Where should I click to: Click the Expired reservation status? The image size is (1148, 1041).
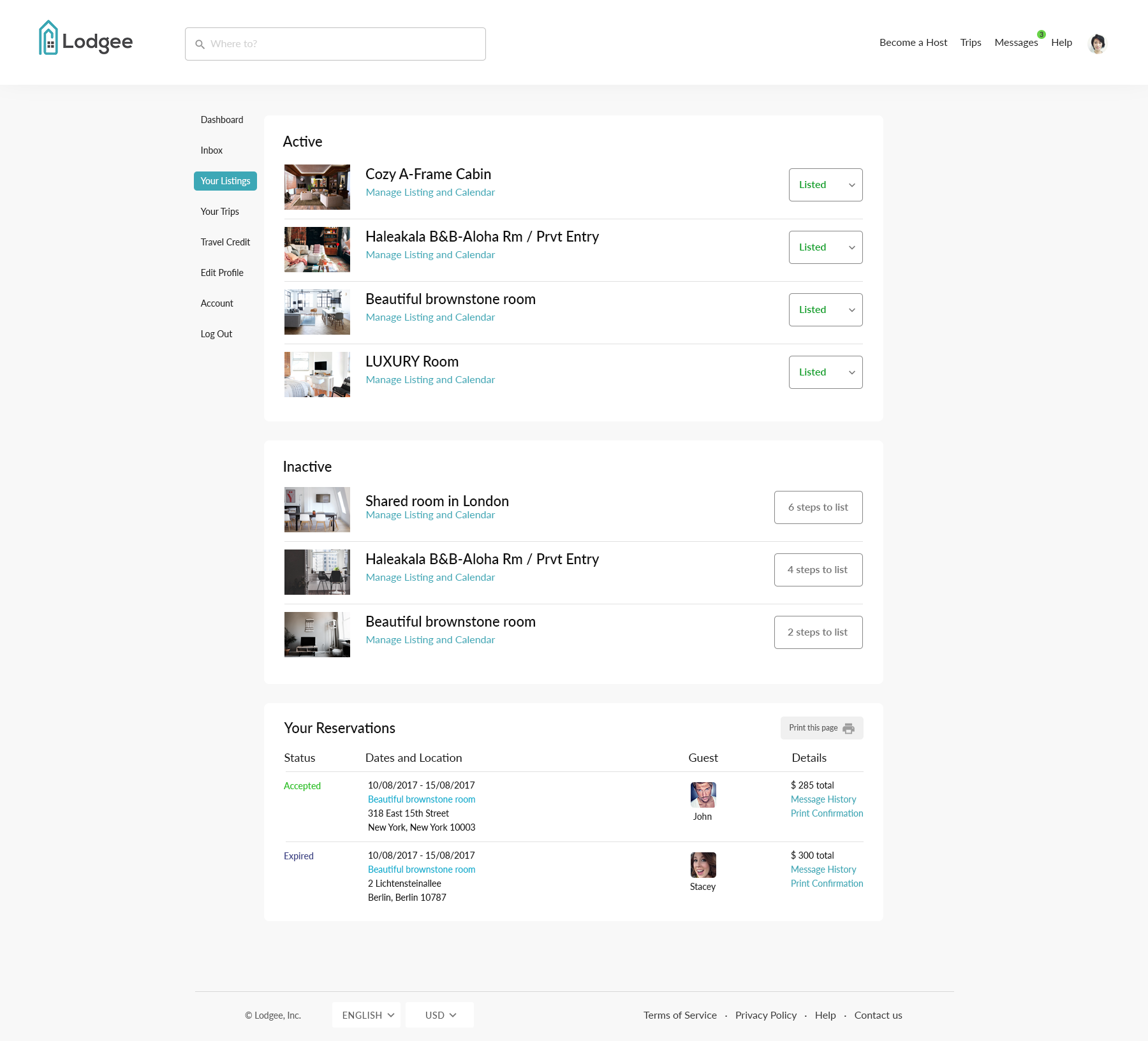coord(298,856)
